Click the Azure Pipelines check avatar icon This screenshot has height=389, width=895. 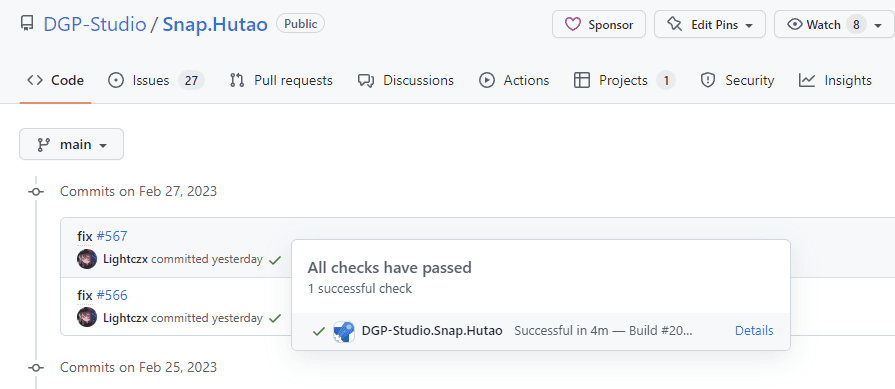344,331
